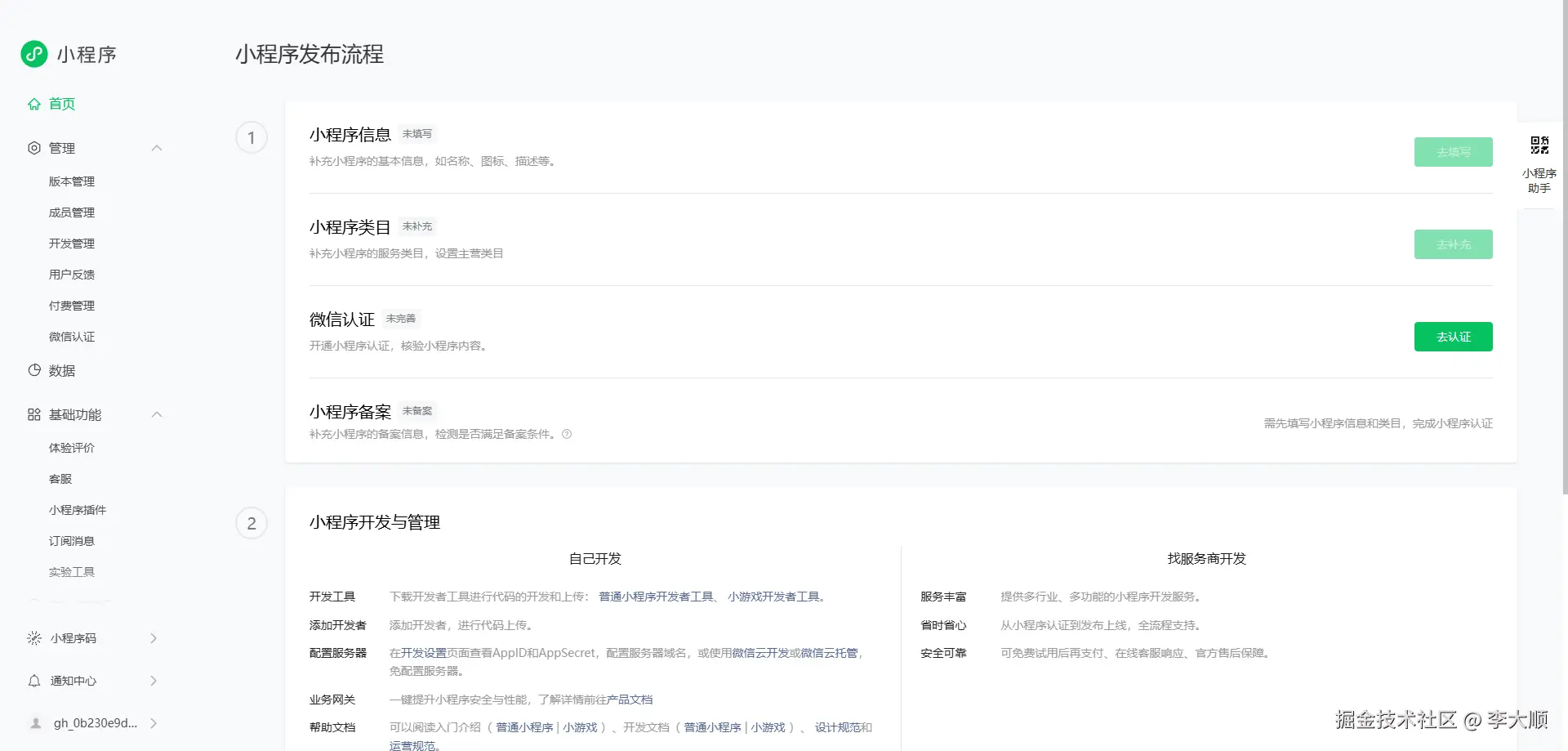Click the 小程序开发与管理 section title
The image size is (1568, 751).
click(x=375, y=522)
